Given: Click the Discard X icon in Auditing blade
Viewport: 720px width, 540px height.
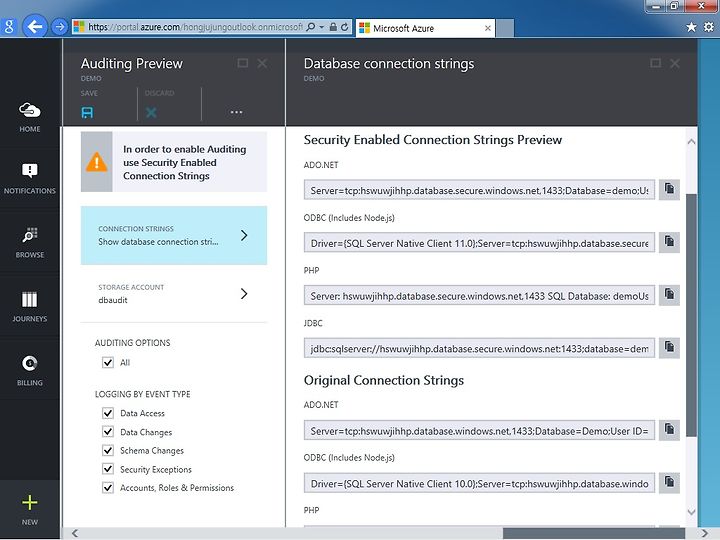Looking at the screenshot, I should tap(151, 112).
